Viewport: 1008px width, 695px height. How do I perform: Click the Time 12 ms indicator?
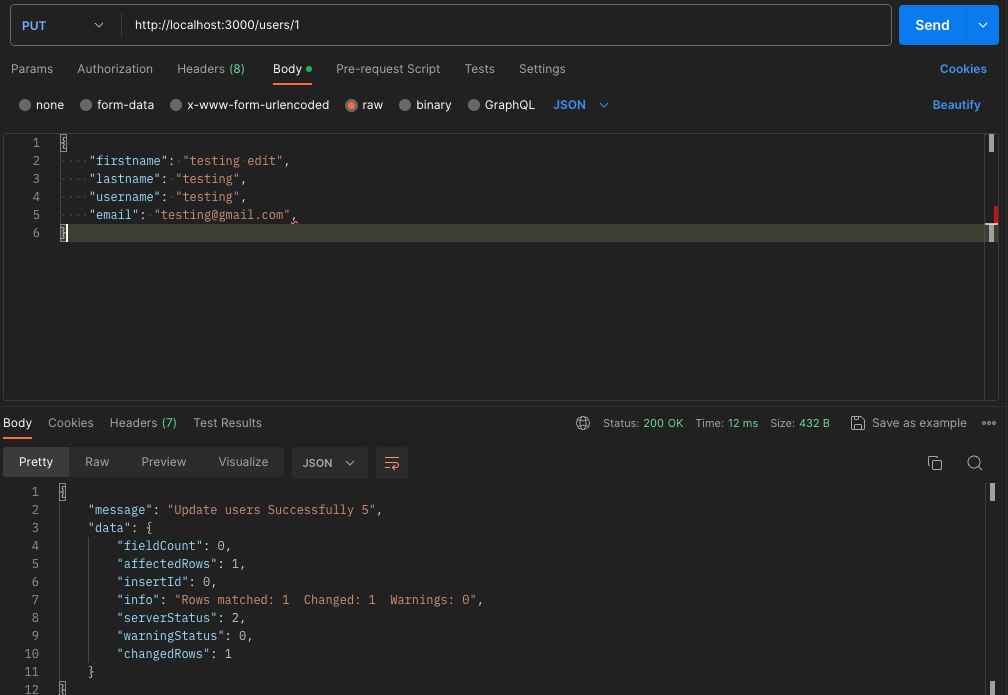point(726,423)
